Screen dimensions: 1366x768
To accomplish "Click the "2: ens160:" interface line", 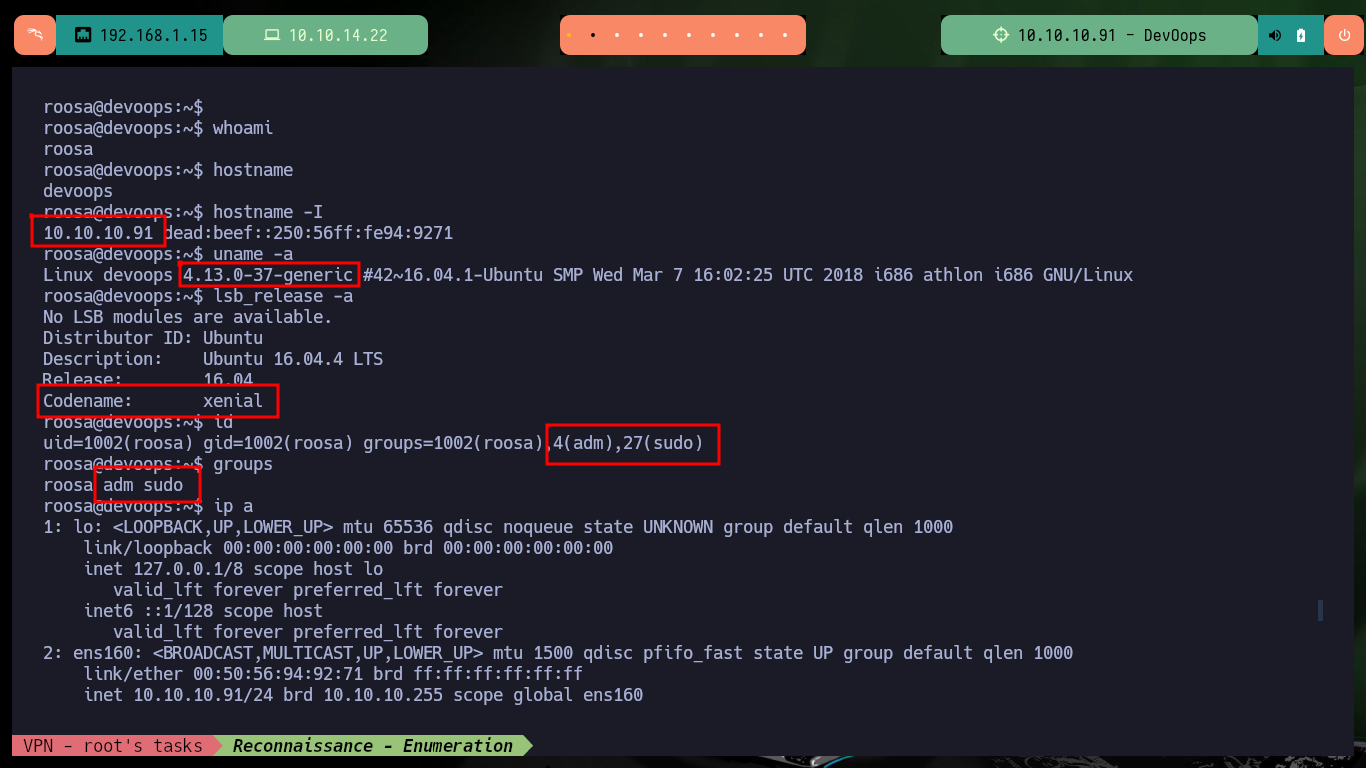I will 558,653.
